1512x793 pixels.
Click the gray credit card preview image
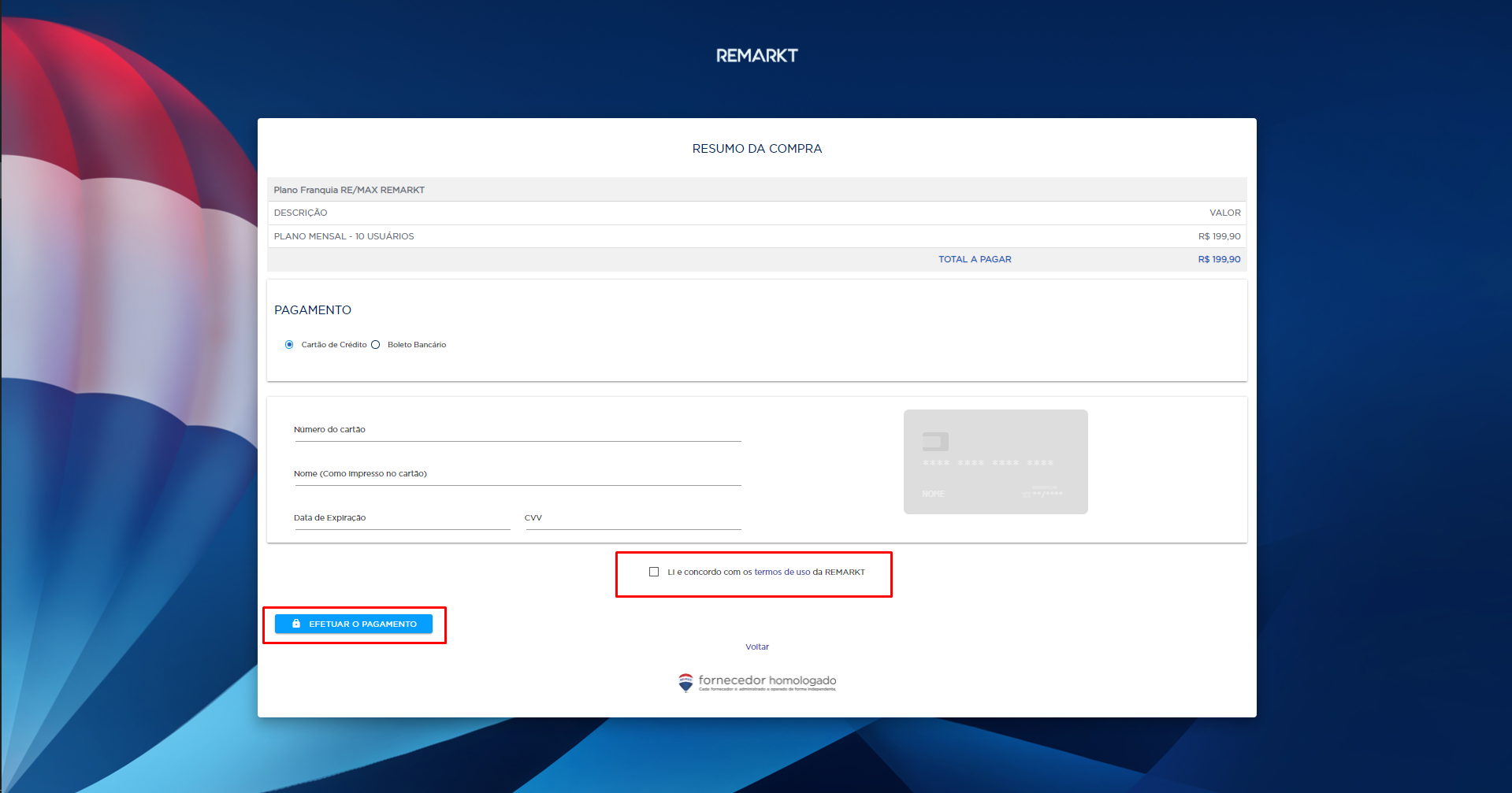pos(995,461)
